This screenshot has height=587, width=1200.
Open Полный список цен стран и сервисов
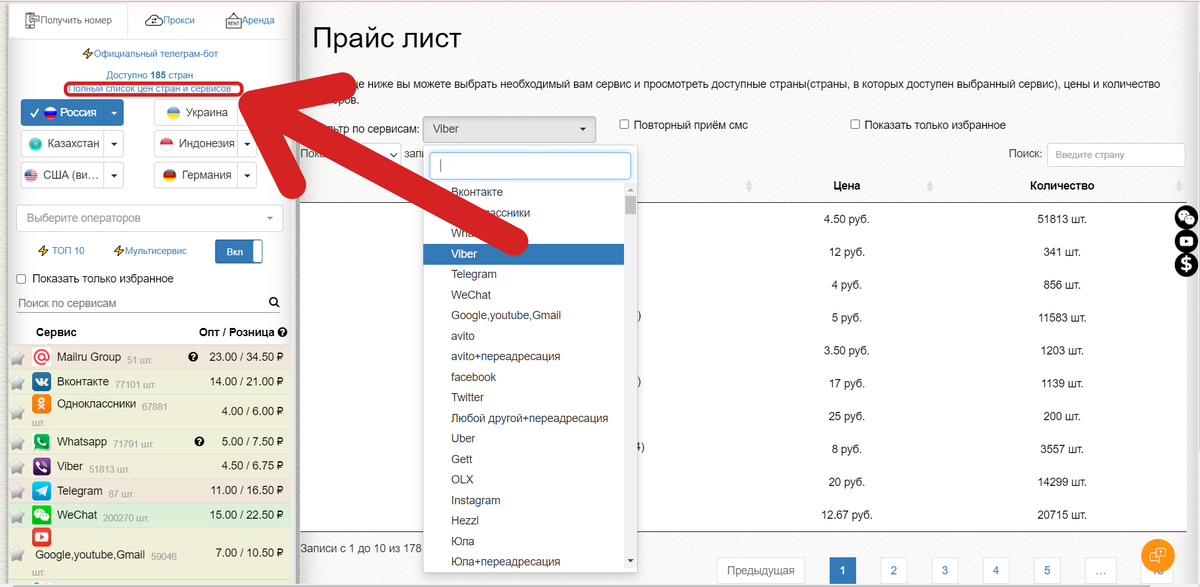point(150,89)
